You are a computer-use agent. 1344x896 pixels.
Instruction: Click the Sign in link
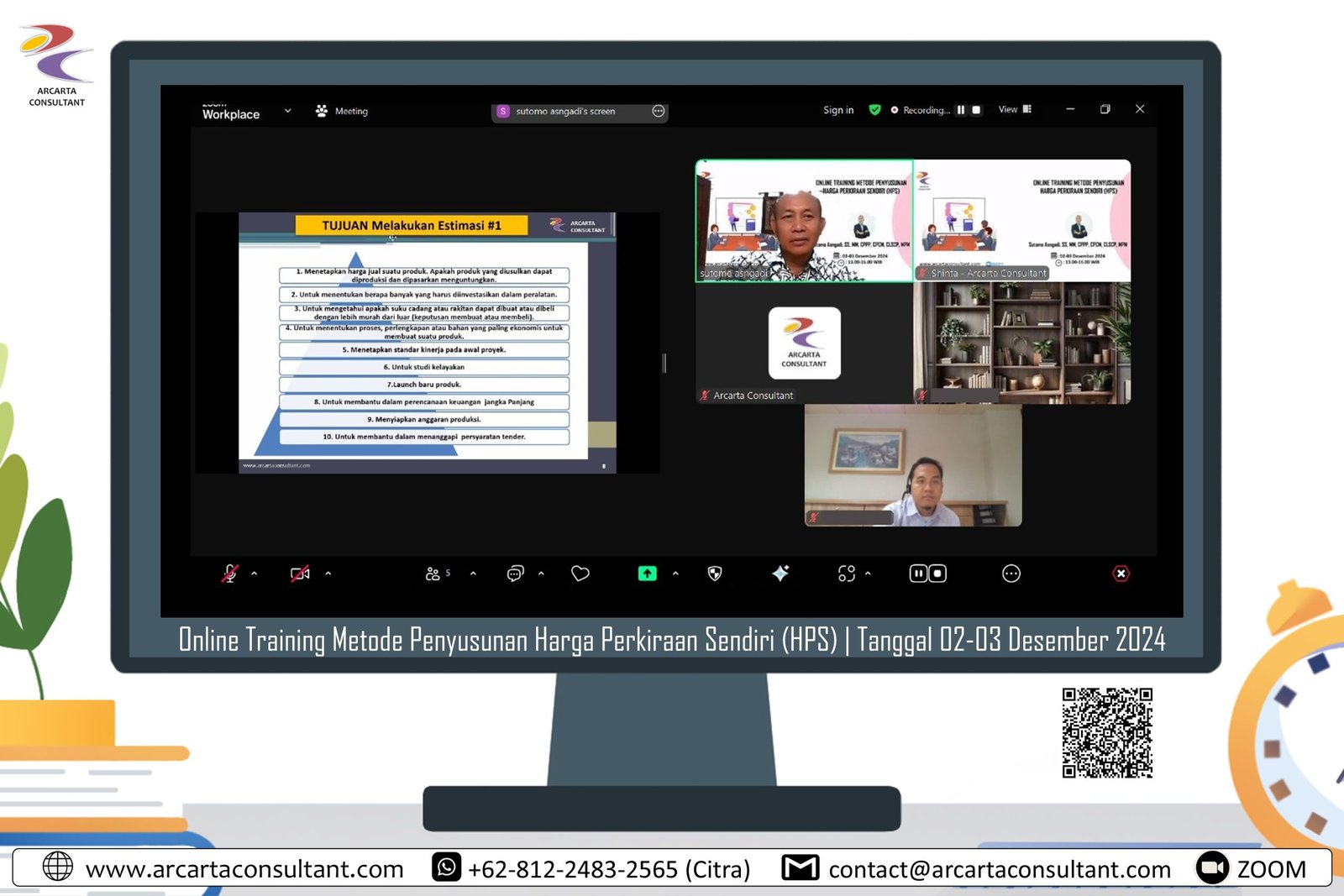click(x=837, y=110)
